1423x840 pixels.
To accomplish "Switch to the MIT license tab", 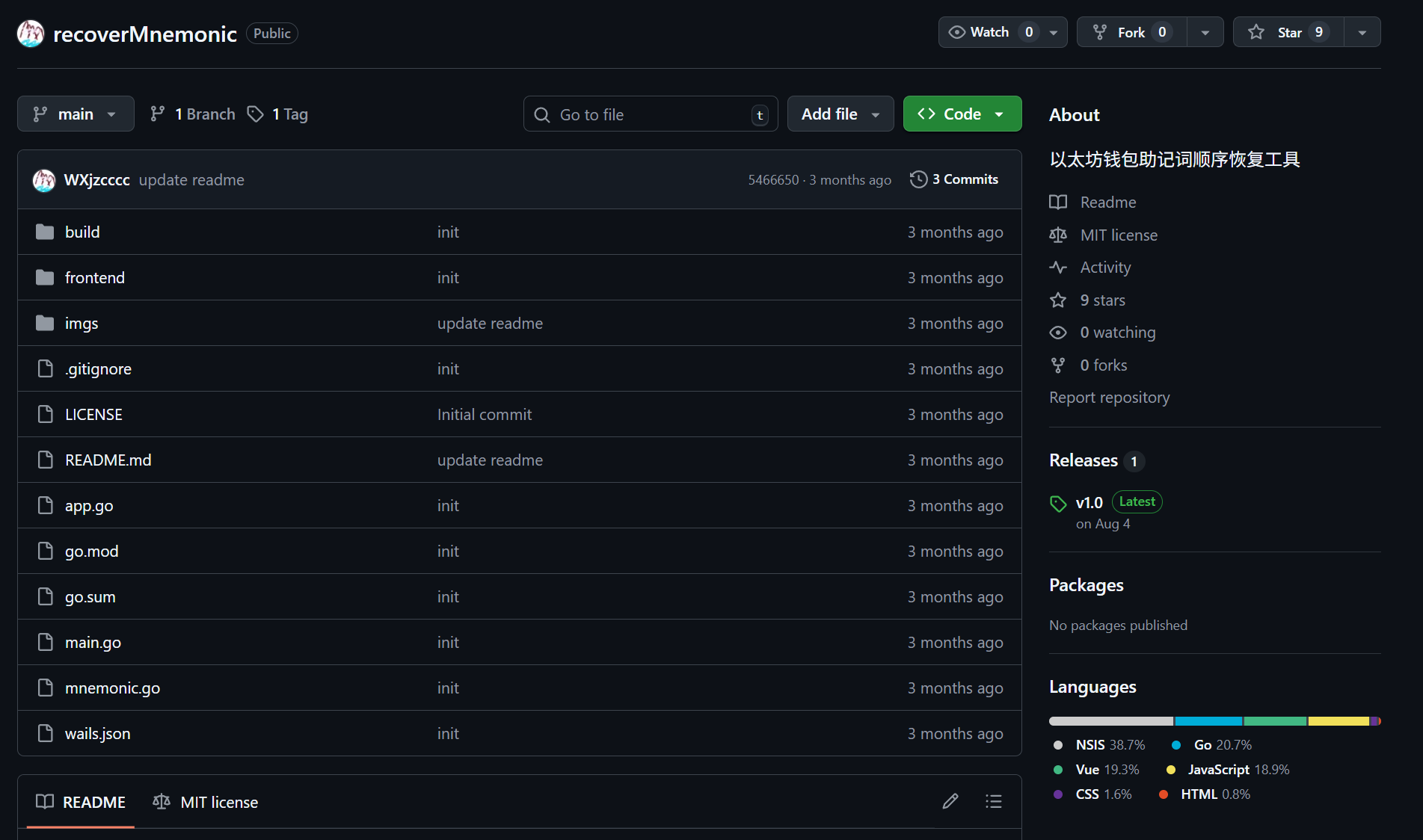I will pos(206,802).
